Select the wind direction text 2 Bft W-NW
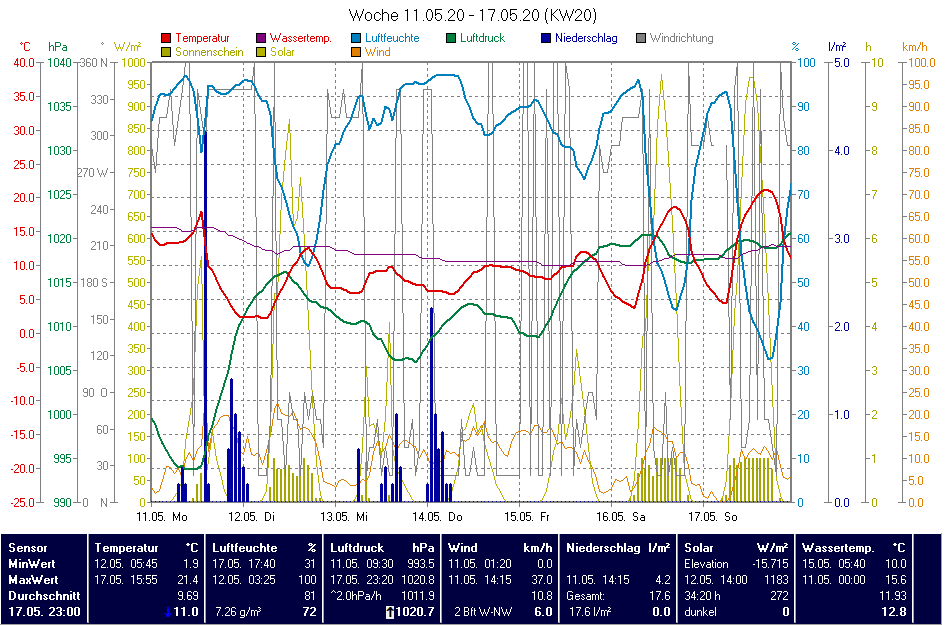This screenshot has width=950, height=625. pos(483,612)
